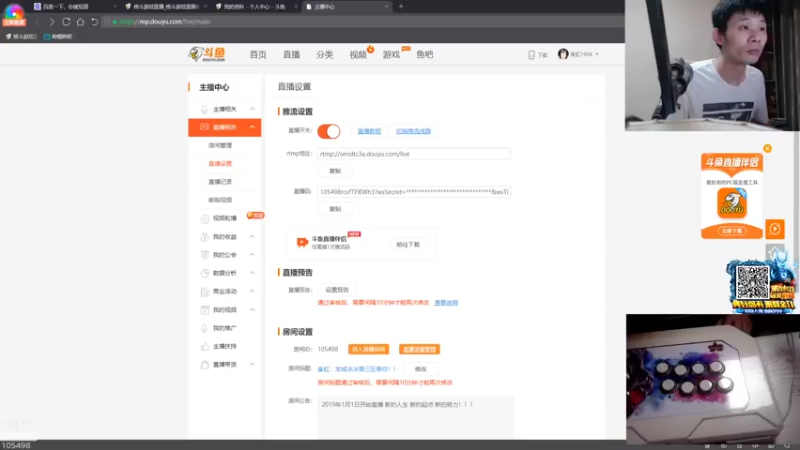Click the orange Douyu app icon in ad
This screenshot has height=450, width=800.
(x=732, y=203)
